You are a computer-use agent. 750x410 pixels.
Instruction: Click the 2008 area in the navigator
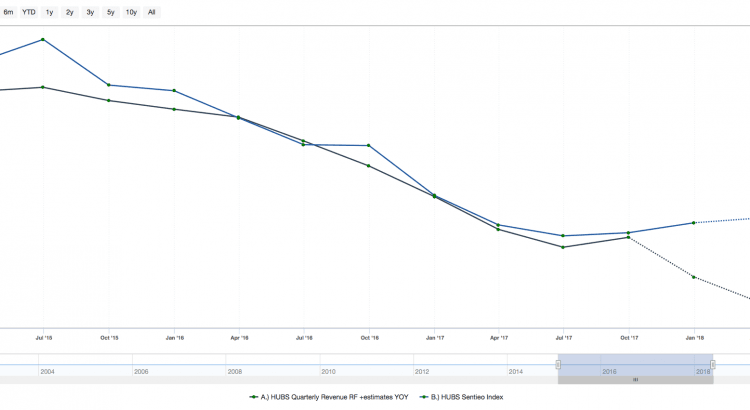point(234,370)
